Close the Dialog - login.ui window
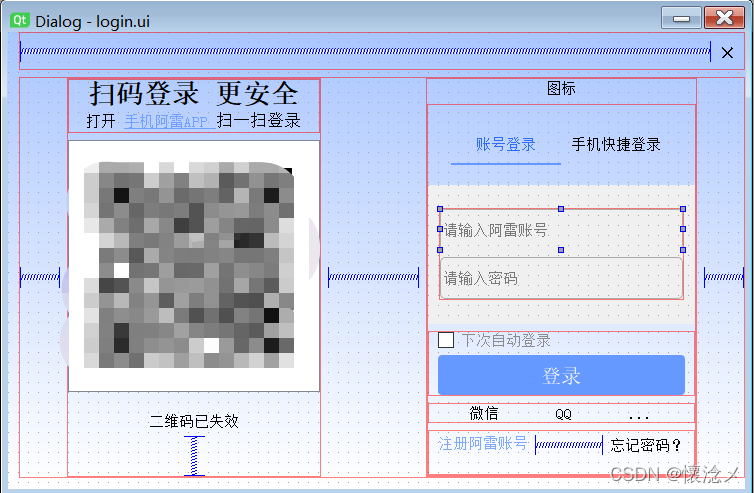Screen dimensions: 754x493 (x=724, y=18)
